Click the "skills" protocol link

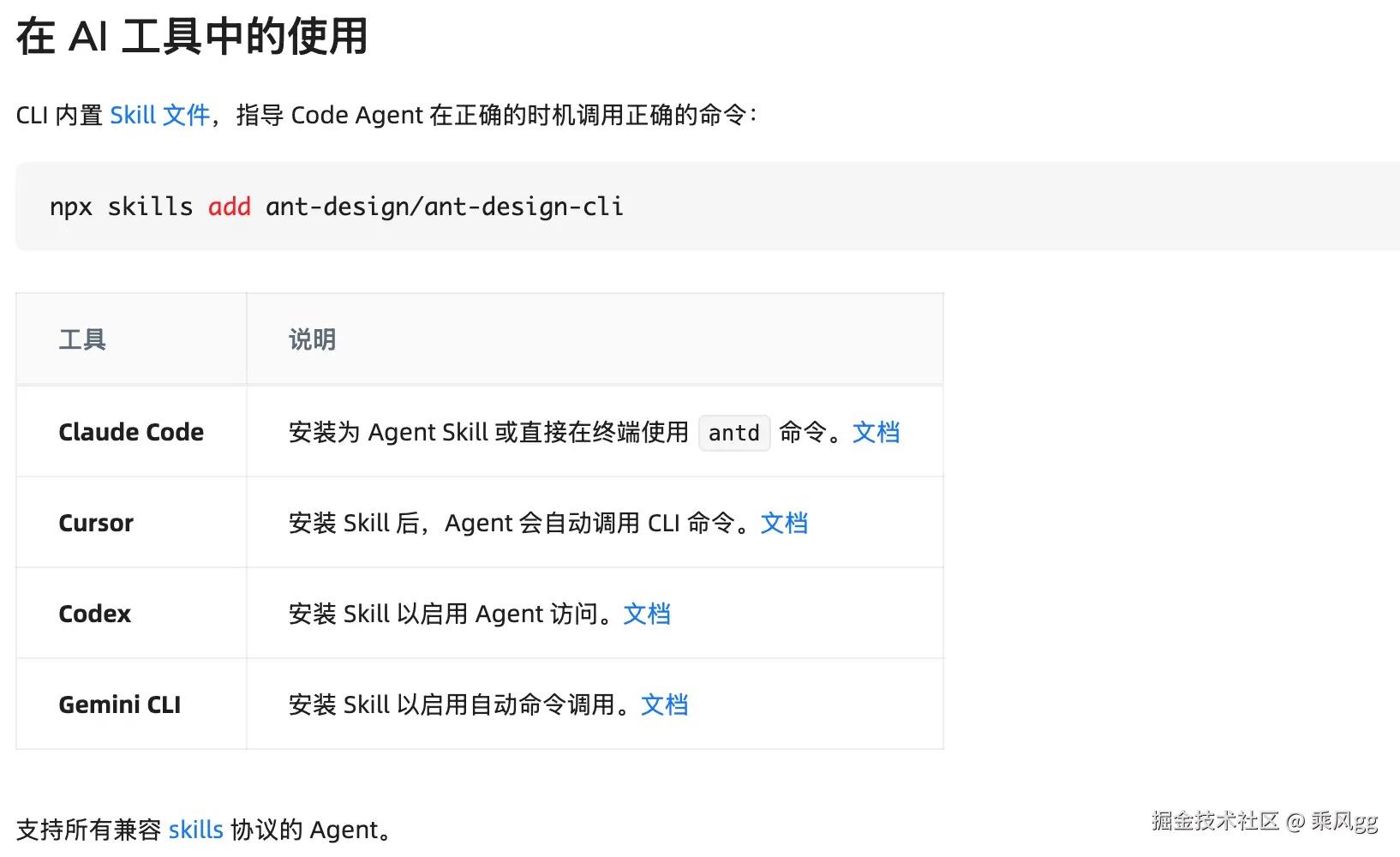tap(195, 830)
